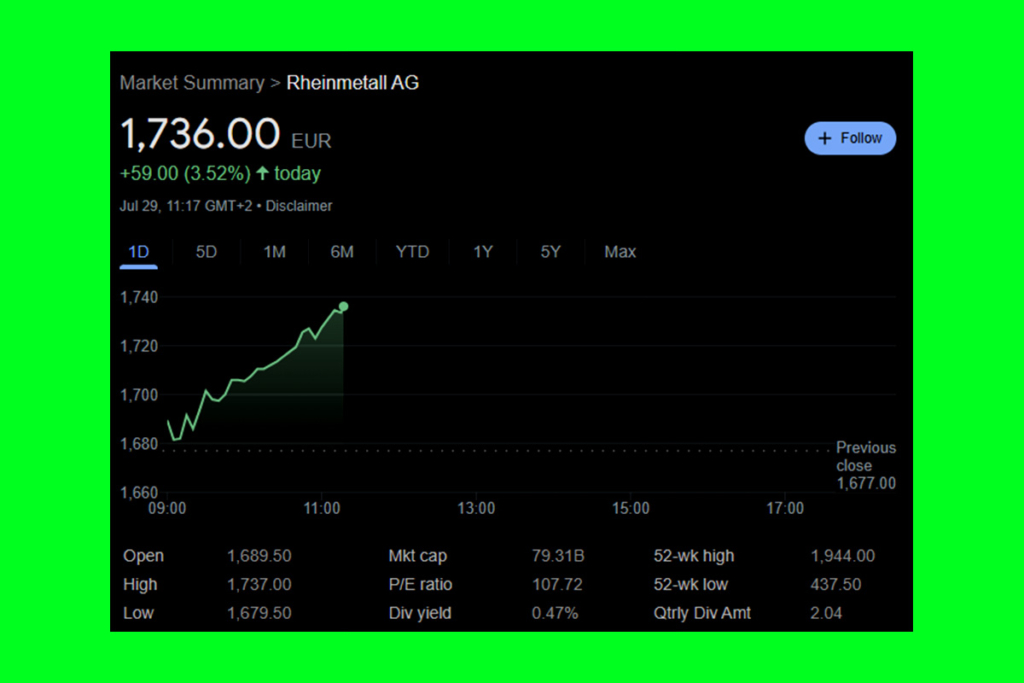Click the green up arrow beside today
1024x683 pixels.
click(263, 173)
